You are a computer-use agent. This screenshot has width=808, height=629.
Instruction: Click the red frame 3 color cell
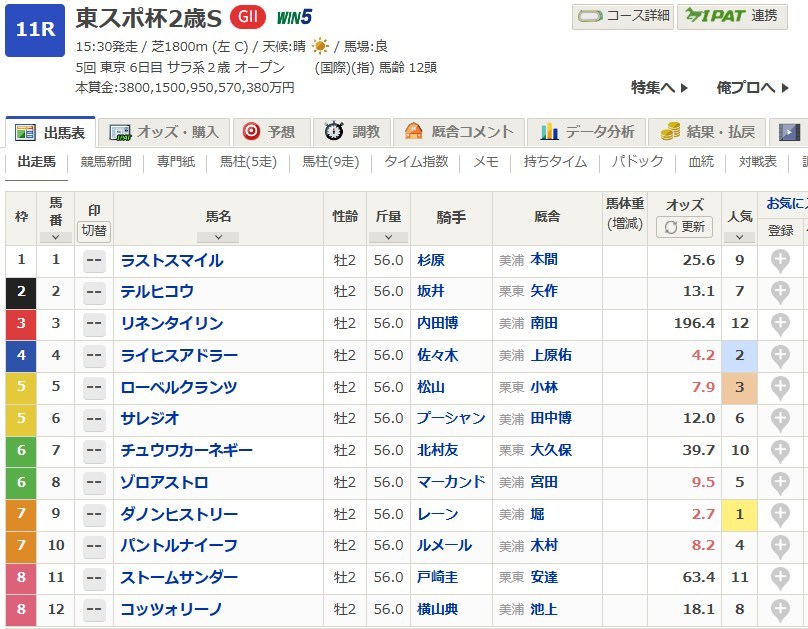click(x=22, y=324)
